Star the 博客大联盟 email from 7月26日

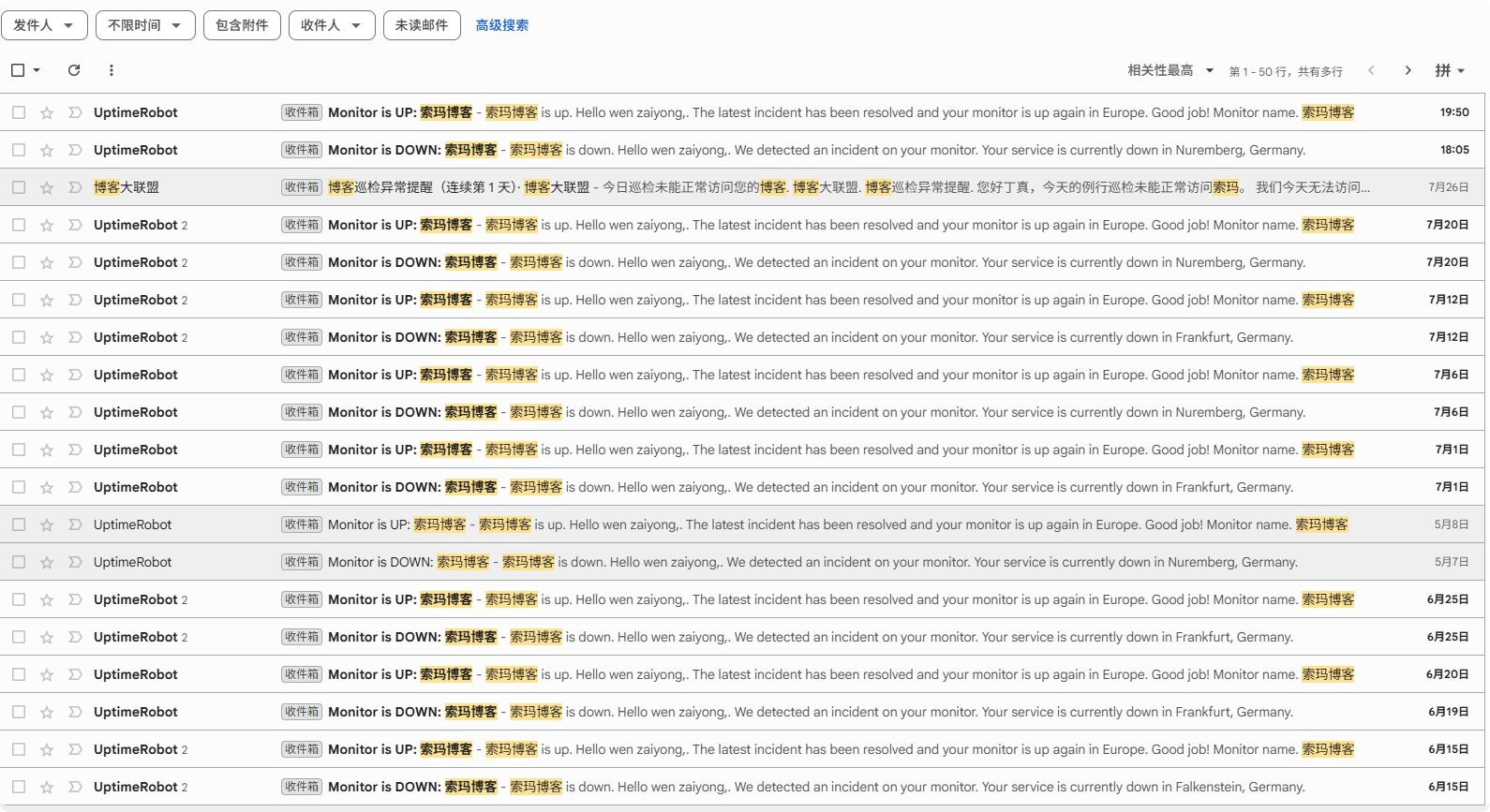[x=47, y=187]
